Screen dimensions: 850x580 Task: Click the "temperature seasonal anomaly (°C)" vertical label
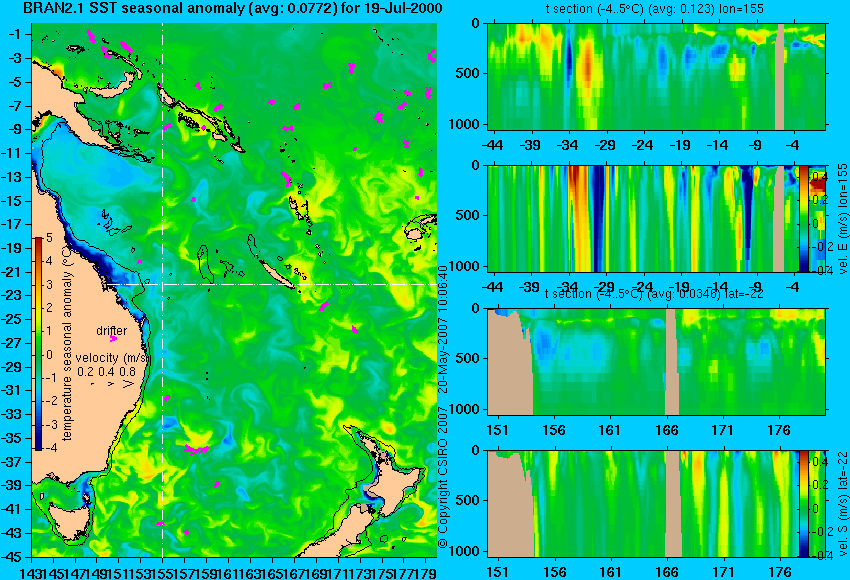(67, 344)
